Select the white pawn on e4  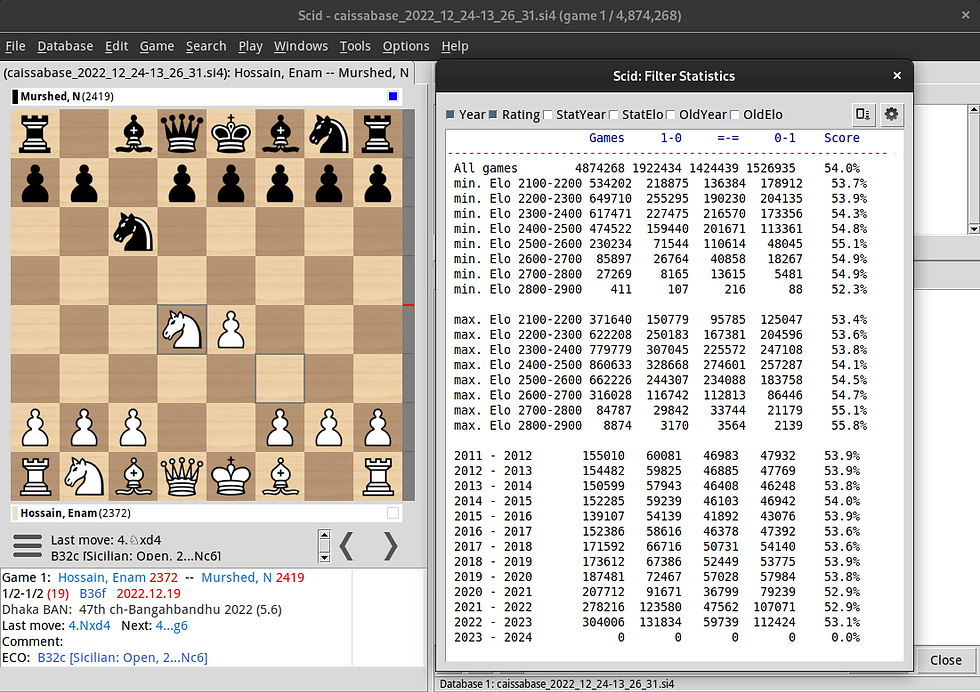(231, 329)
